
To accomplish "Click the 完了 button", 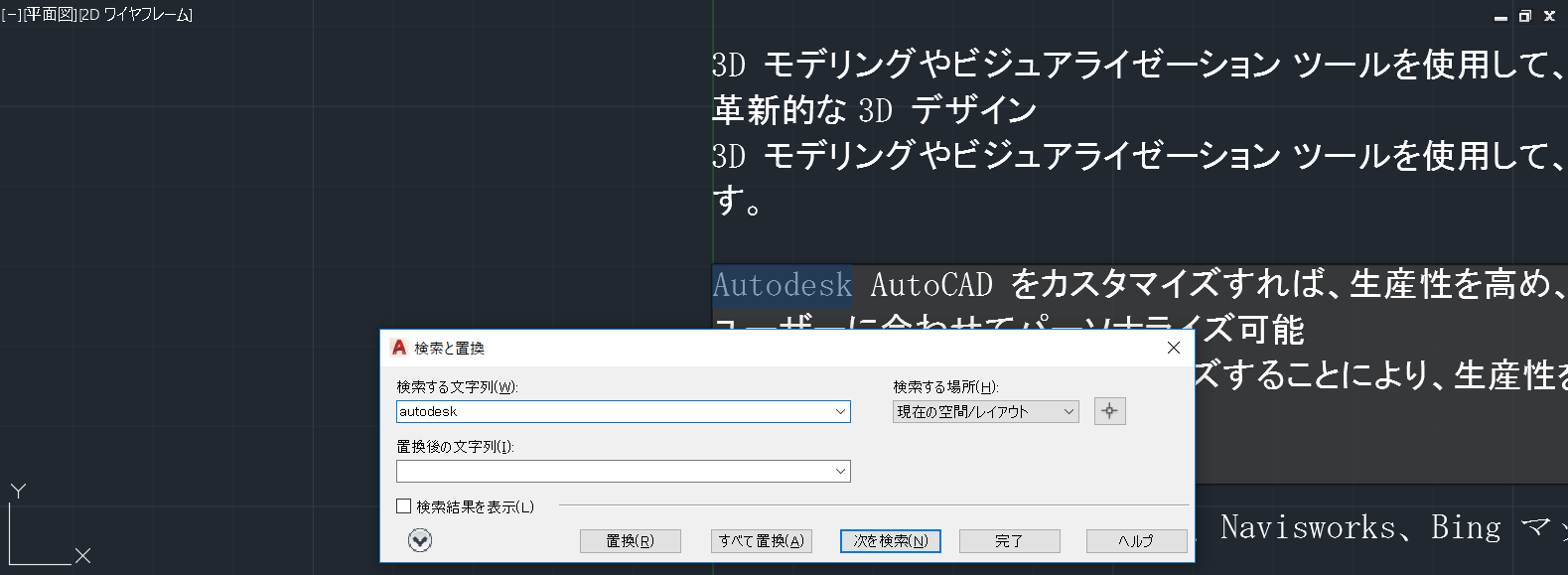I will (1009, 540).
